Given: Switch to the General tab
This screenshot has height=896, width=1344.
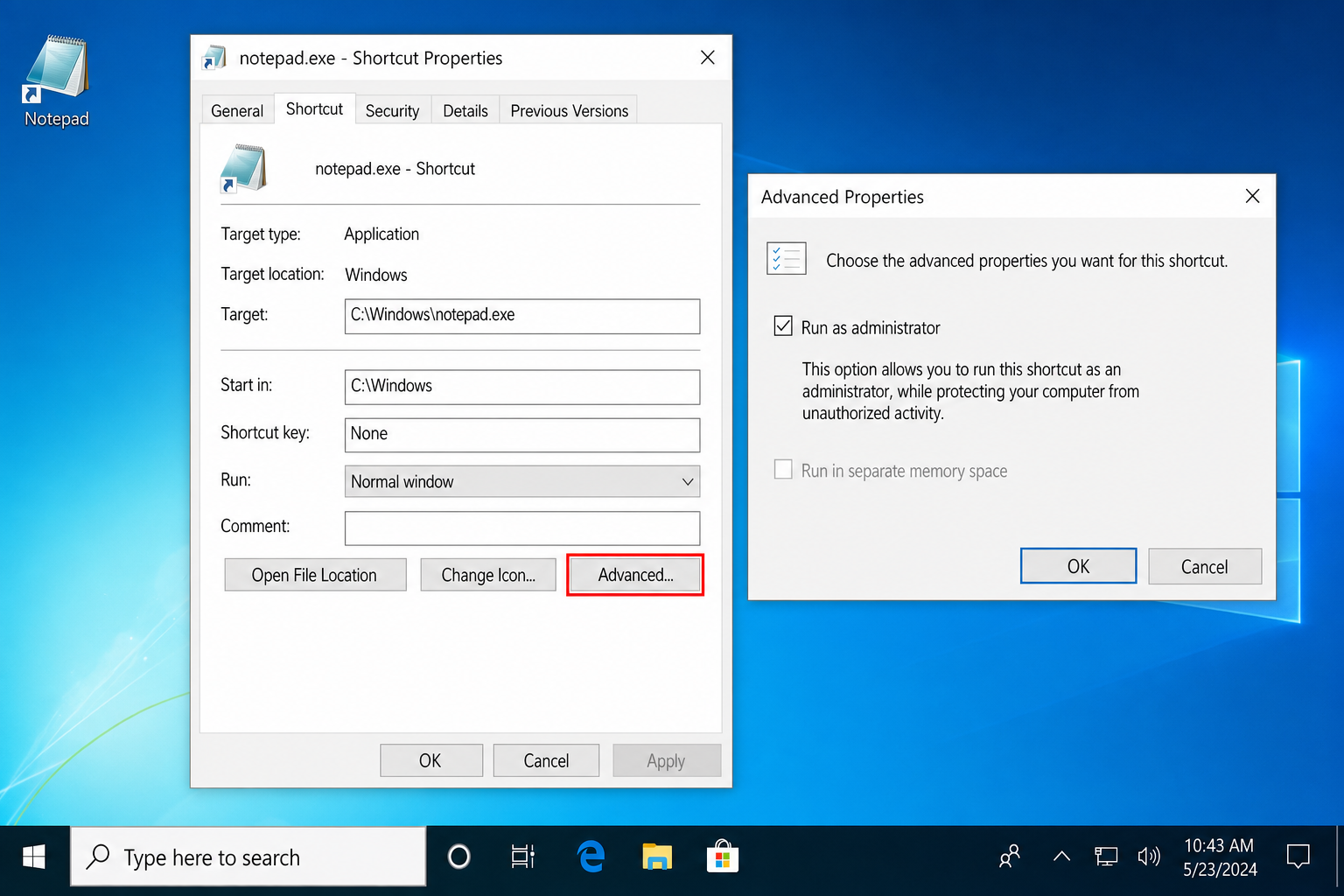Looking at the screenshot, I should coord(237,110).
